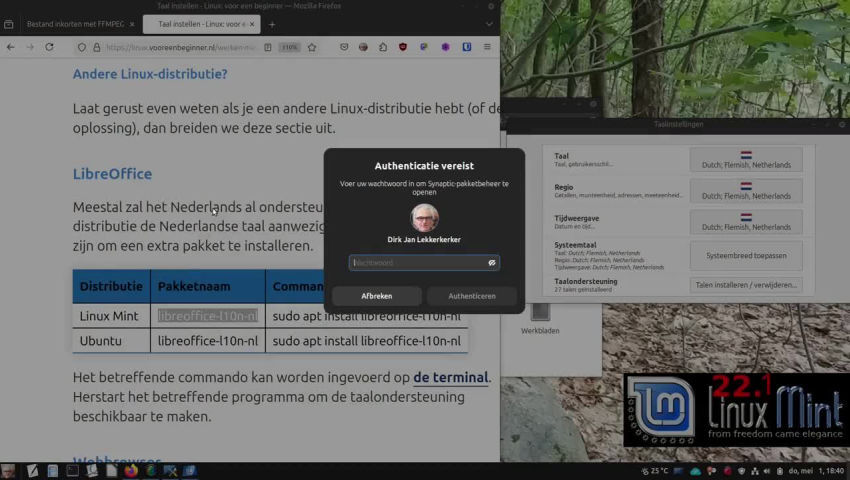
Task: Open a new Firefox tab with the plus
Action: [x=272, y=24]
